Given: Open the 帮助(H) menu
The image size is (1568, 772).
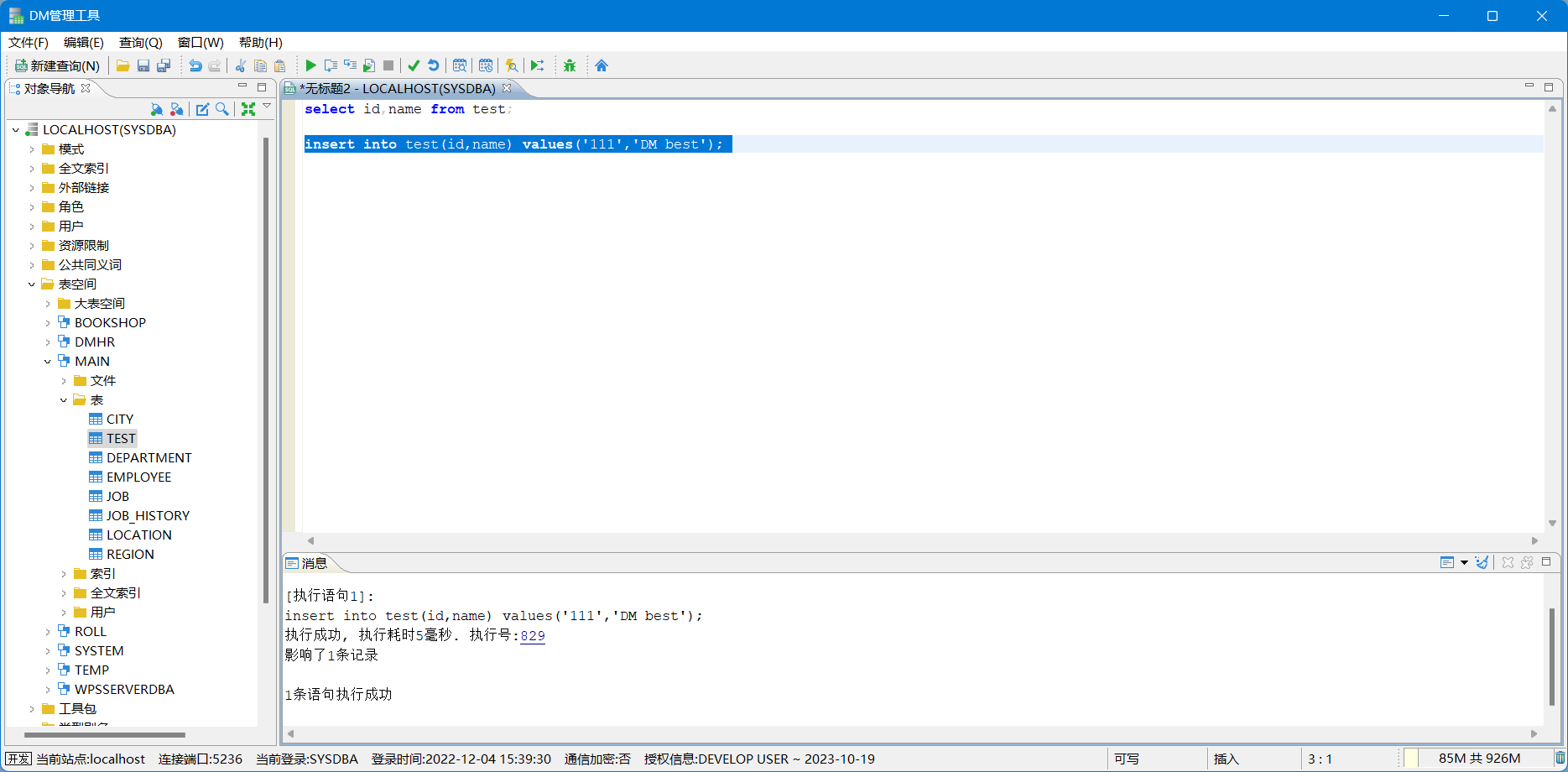Looking at the screenshot, I should [x=261, y=42].
